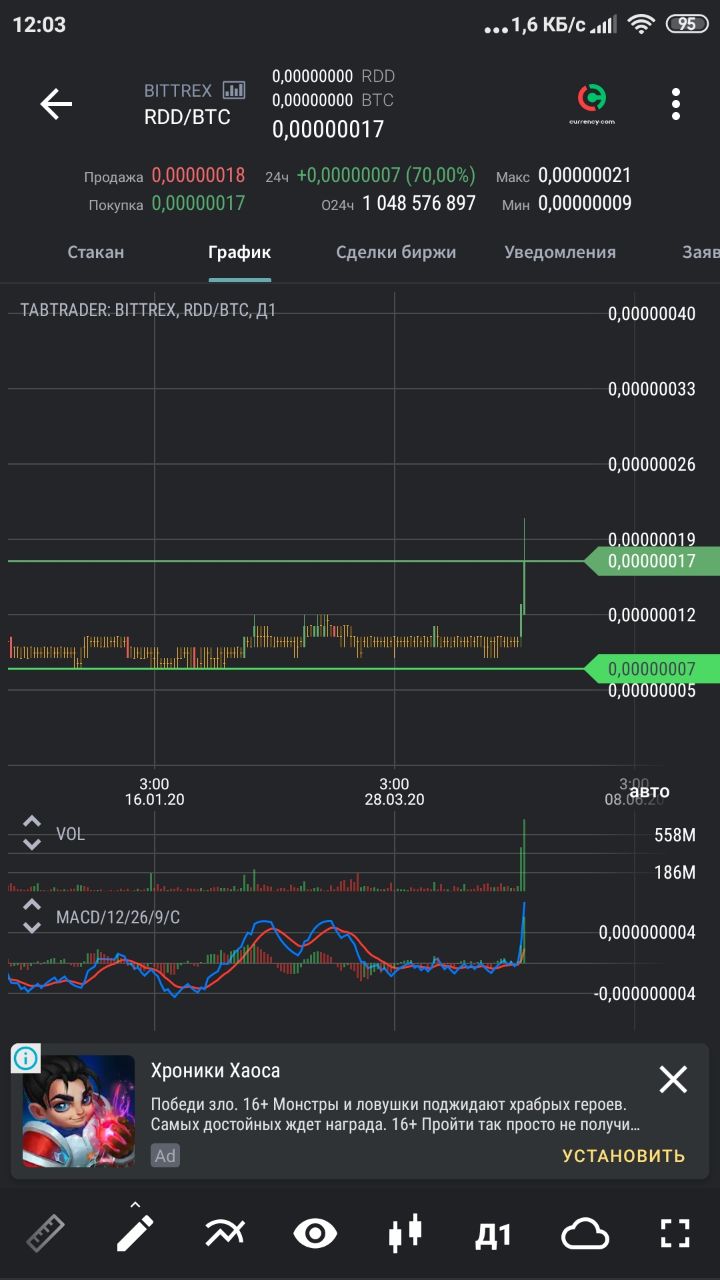Go back using the arrow icon
The height and width of the screenshot is (1280, 720).
click(56, 104)
